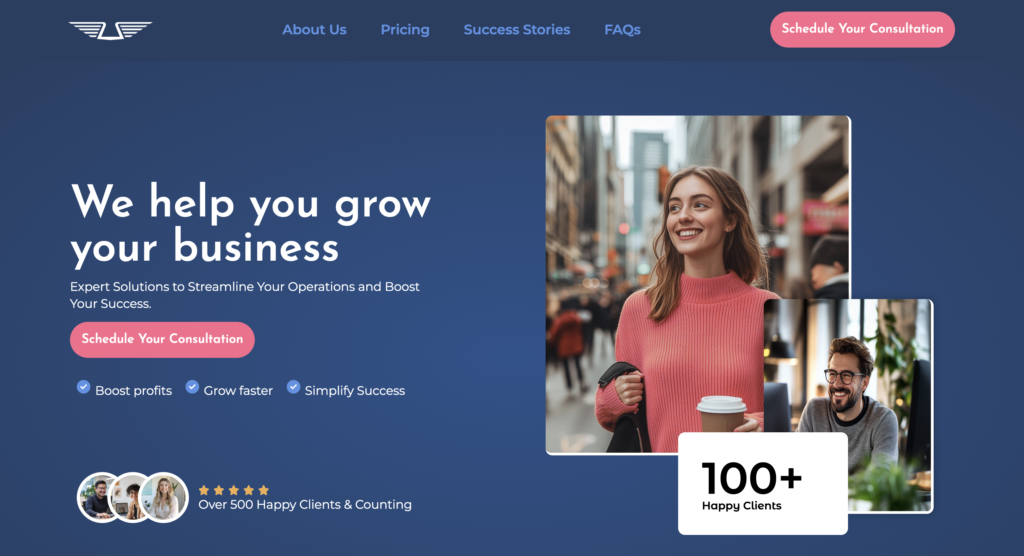Viewport: 1024px width, 556px height.
Task: Click the middle client avatar
Action: tap(131, 497)
